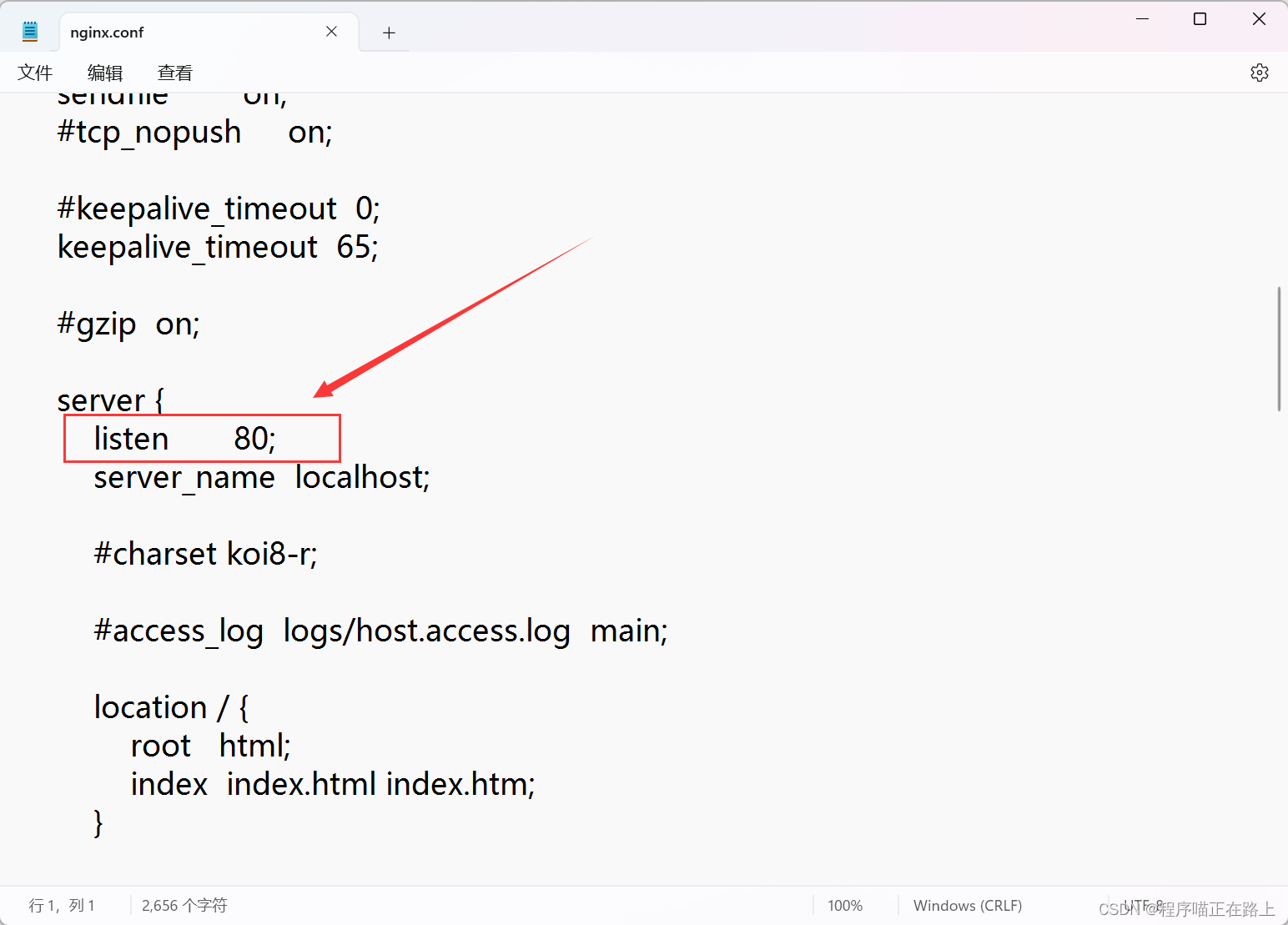Close the nginx.conf tab

coord(331,32)
